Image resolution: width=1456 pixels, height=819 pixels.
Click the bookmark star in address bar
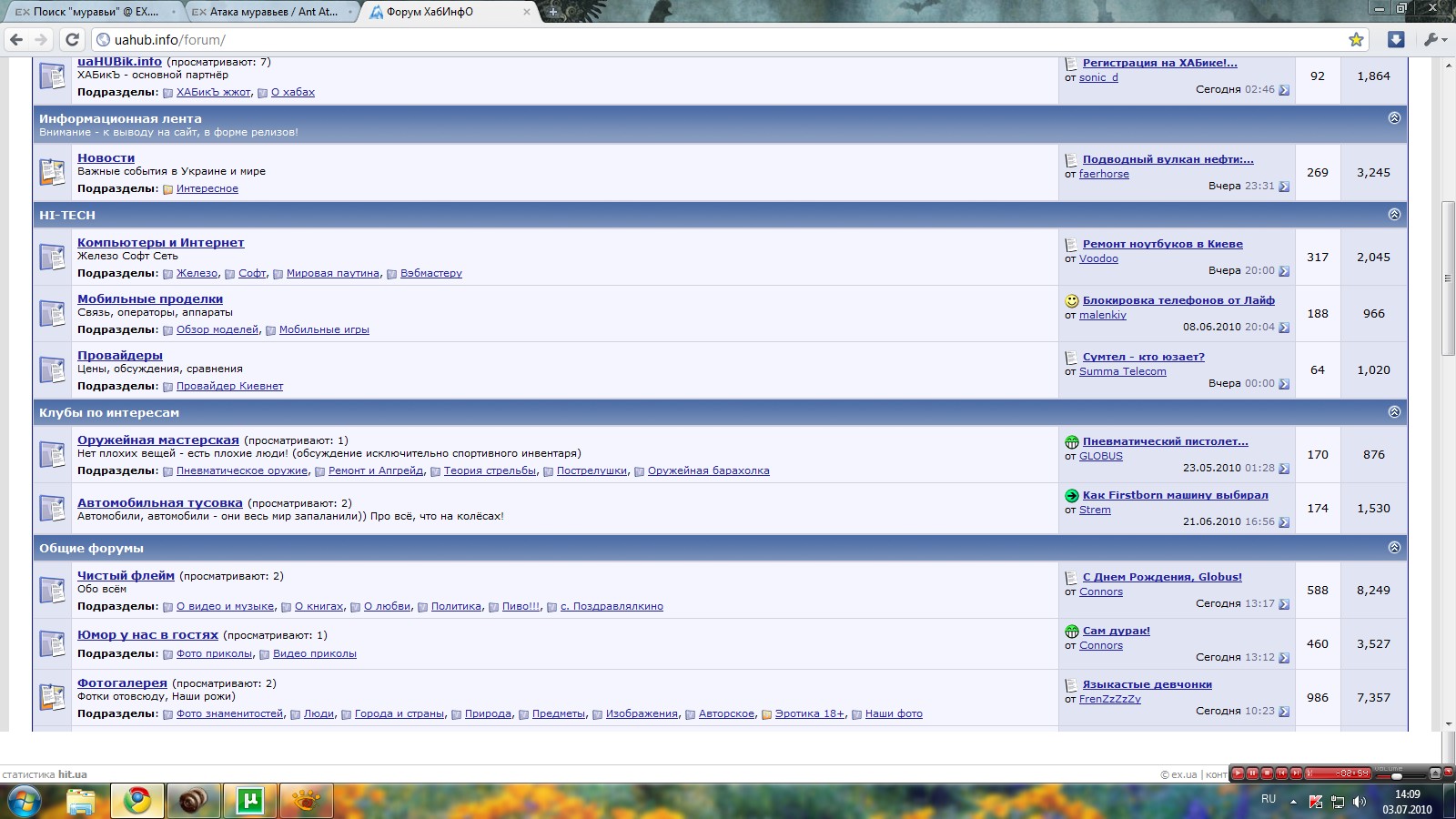1356,40
